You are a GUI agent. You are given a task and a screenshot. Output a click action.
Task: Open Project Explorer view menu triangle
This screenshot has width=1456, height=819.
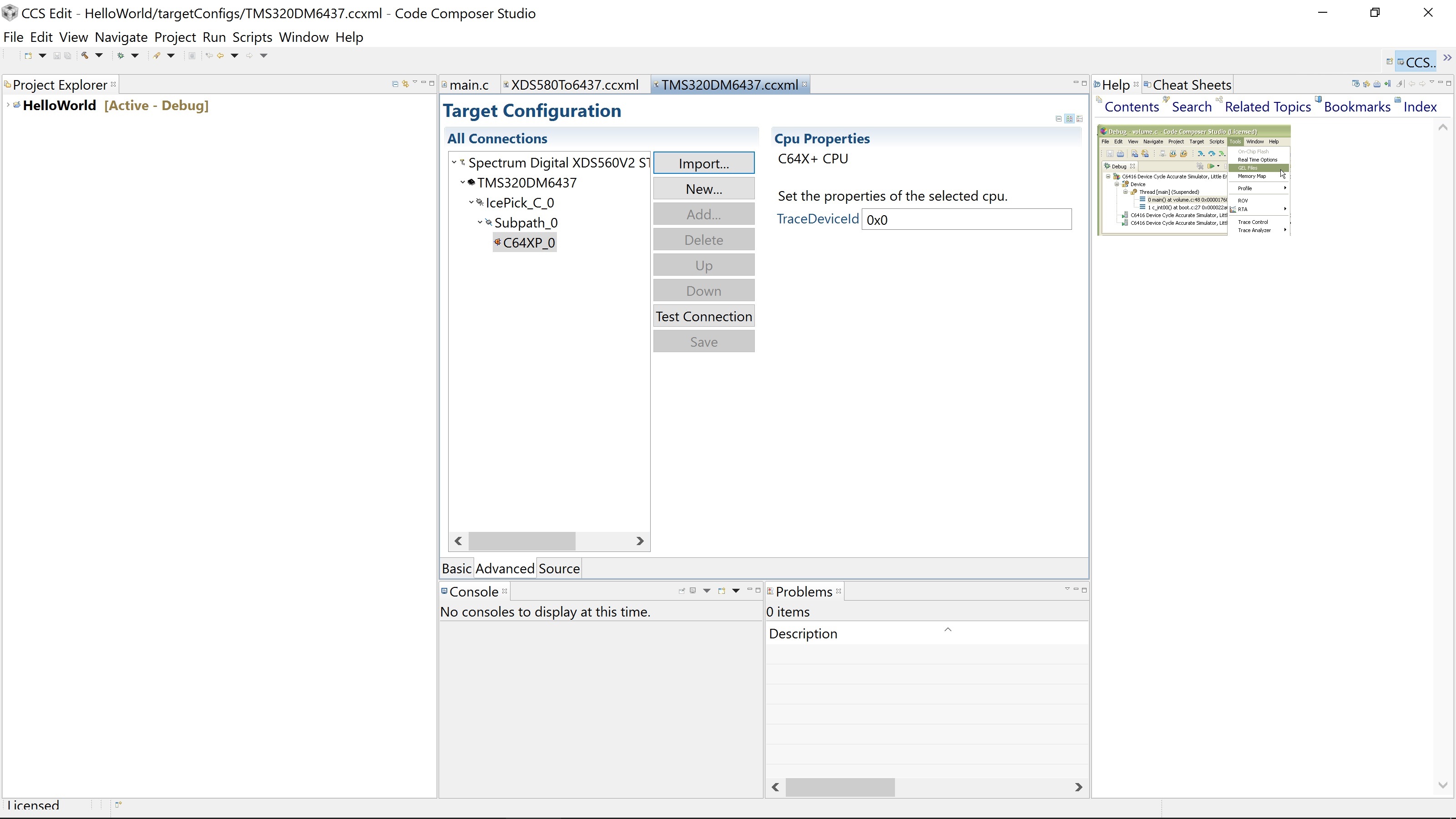click(415, 82)
